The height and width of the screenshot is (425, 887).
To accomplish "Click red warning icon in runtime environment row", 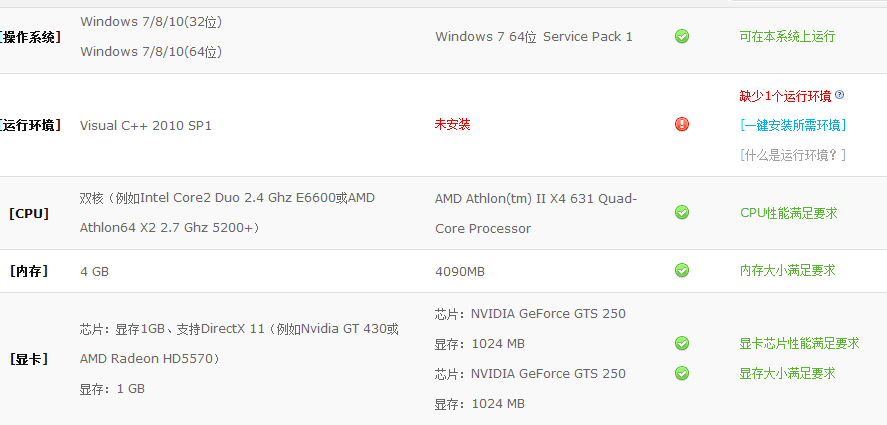I will pos(682,124).
